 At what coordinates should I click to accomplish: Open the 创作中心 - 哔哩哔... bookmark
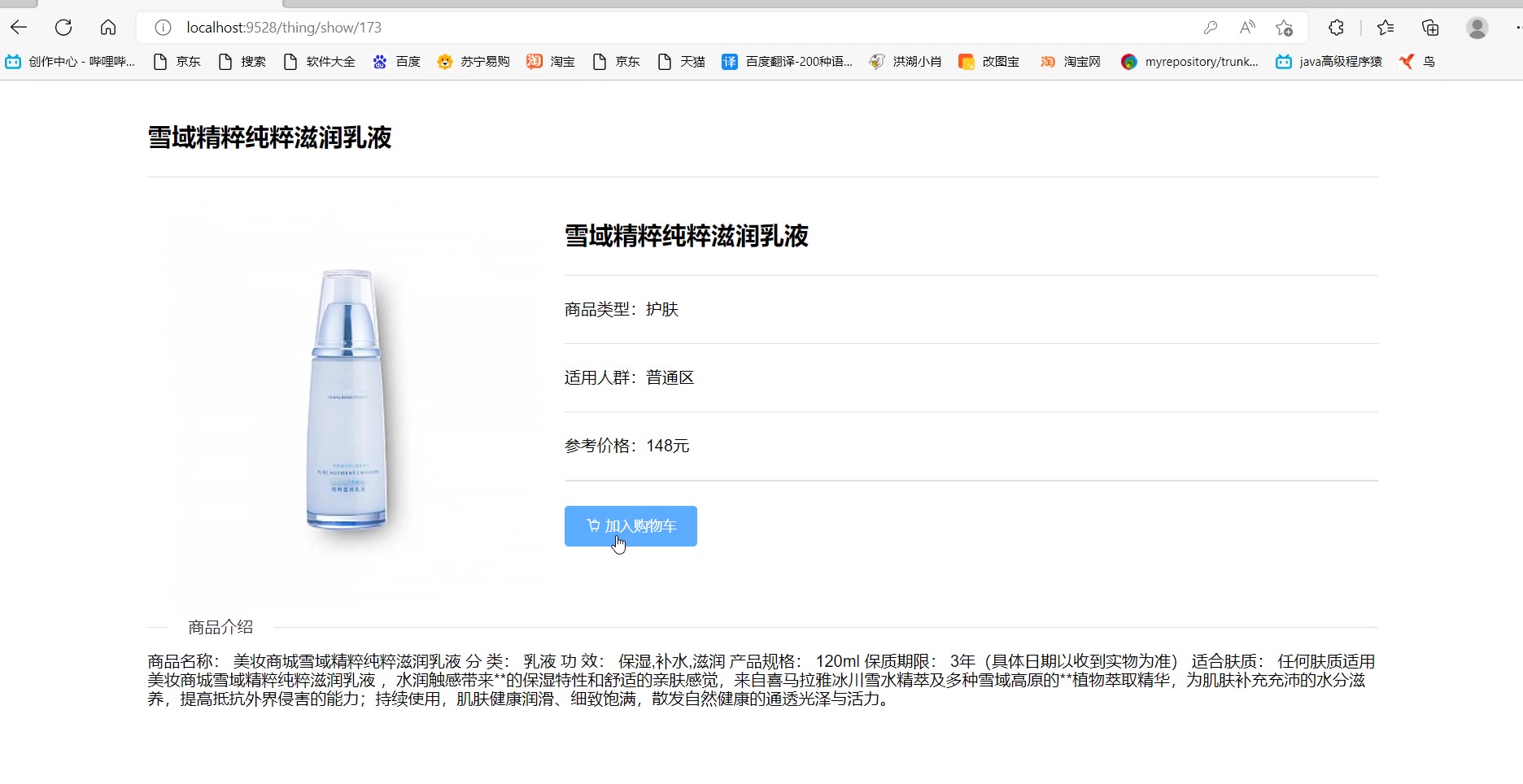(x=70, y=62)
